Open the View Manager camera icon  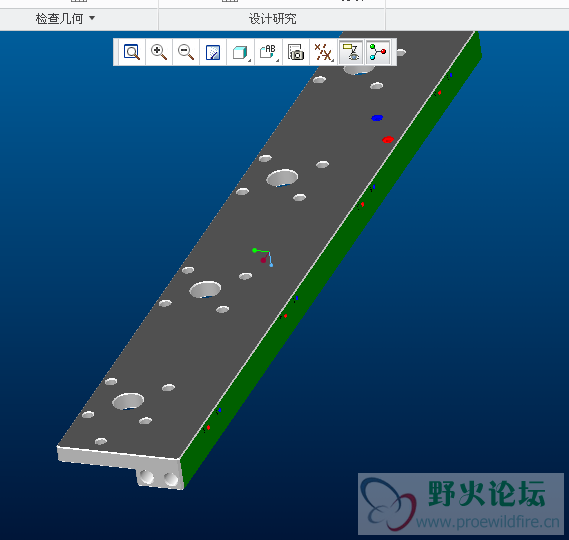pyautogui.click(x=296, y=52)
